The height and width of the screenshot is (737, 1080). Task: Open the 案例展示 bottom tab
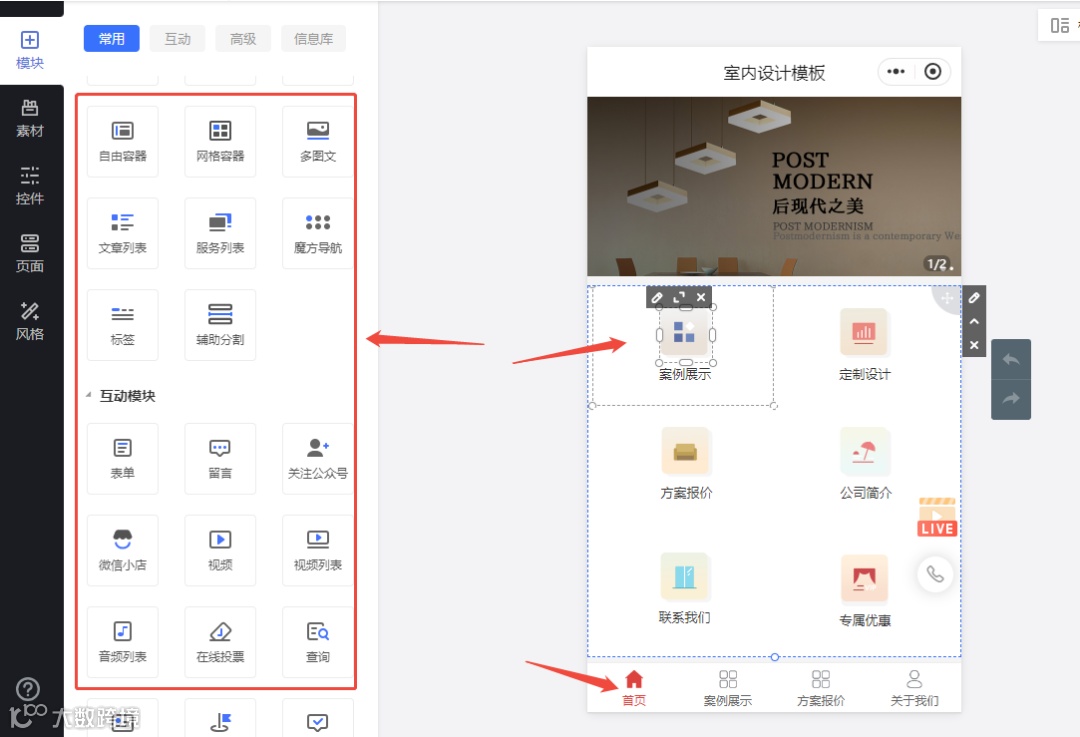727,687
